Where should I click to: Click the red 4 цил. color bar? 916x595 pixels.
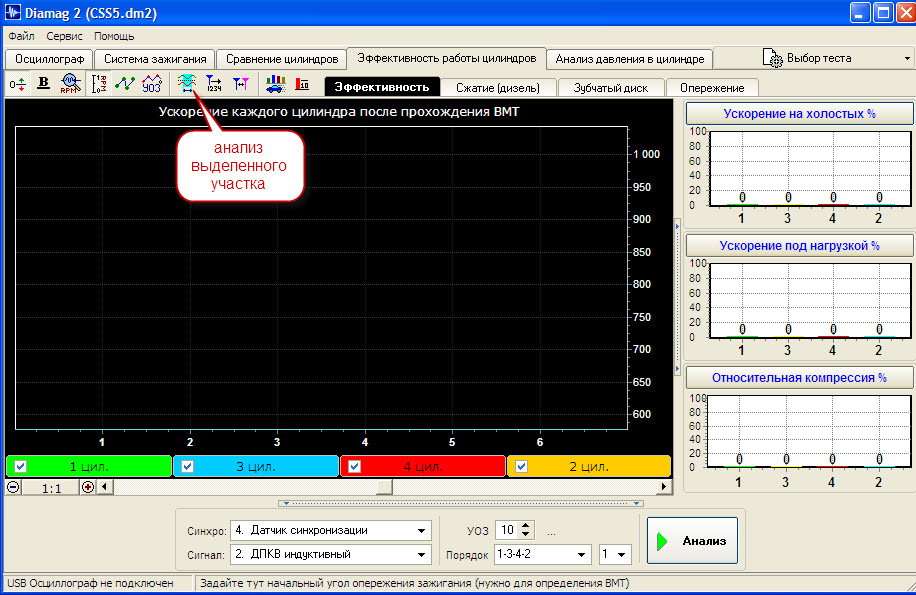pyautogui.click(x=423, y=467)
